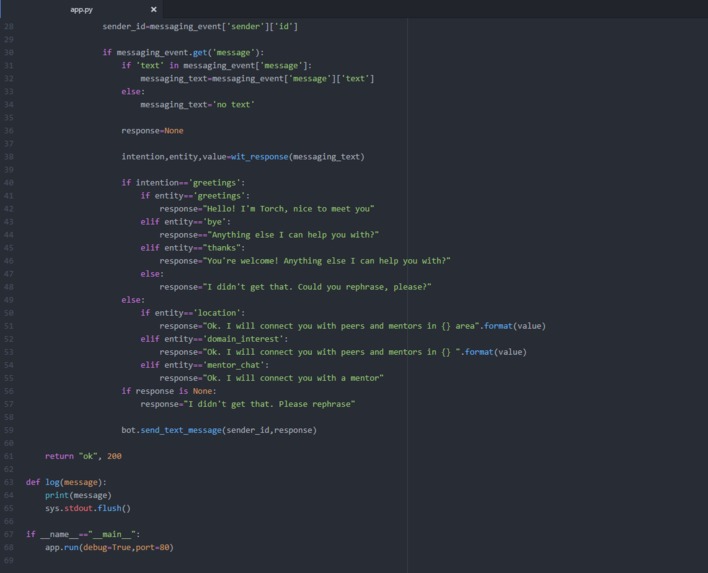
Task: Click line number 28 in gutter
Action: click(9, 27)
